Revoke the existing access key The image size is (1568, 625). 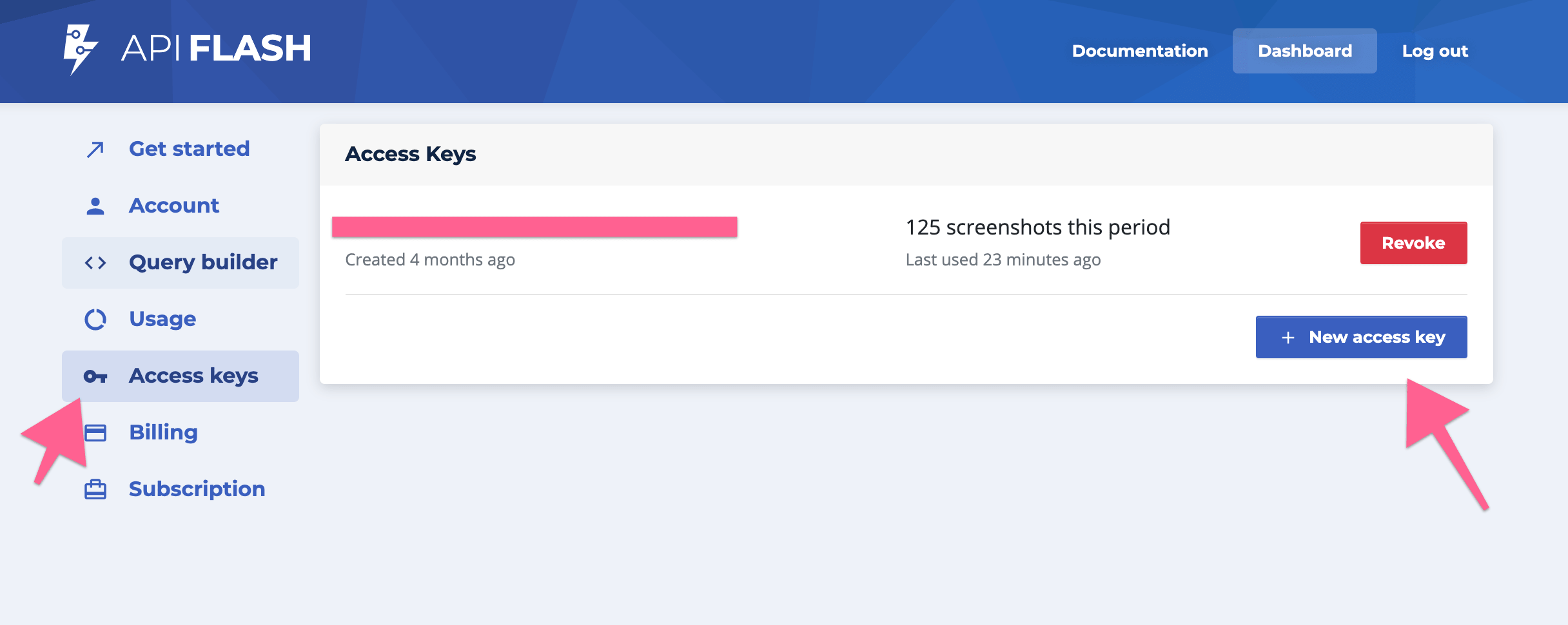(x=1413, y=243)
